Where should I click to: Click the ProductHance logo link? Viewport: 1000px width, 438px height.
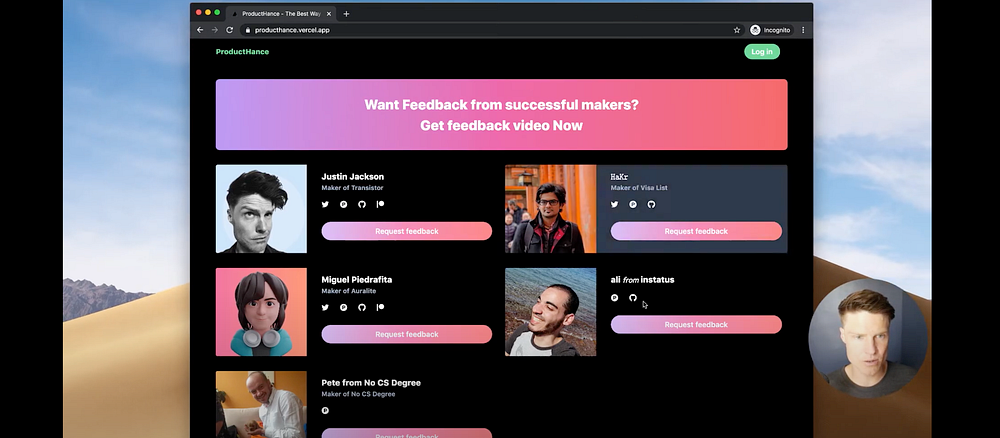(242, 52)
